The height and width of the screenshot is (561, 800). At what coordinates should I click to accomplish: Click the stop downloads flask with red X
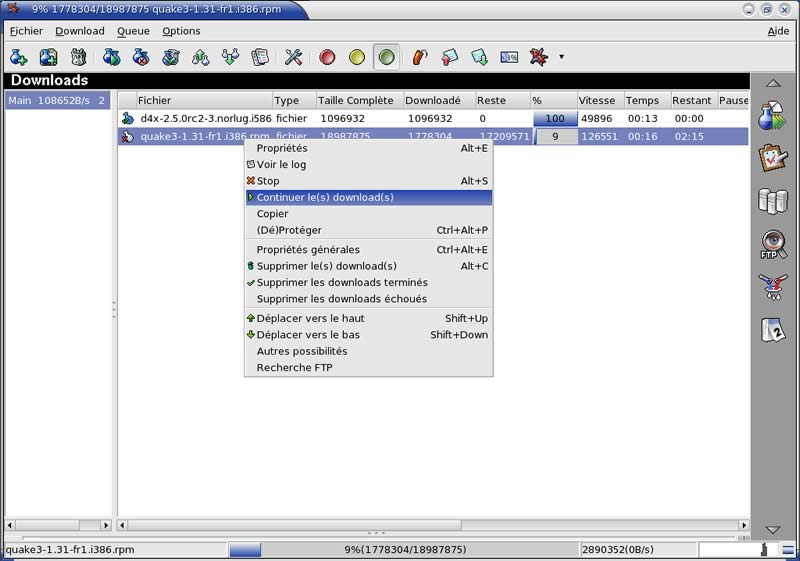point(141,57)
